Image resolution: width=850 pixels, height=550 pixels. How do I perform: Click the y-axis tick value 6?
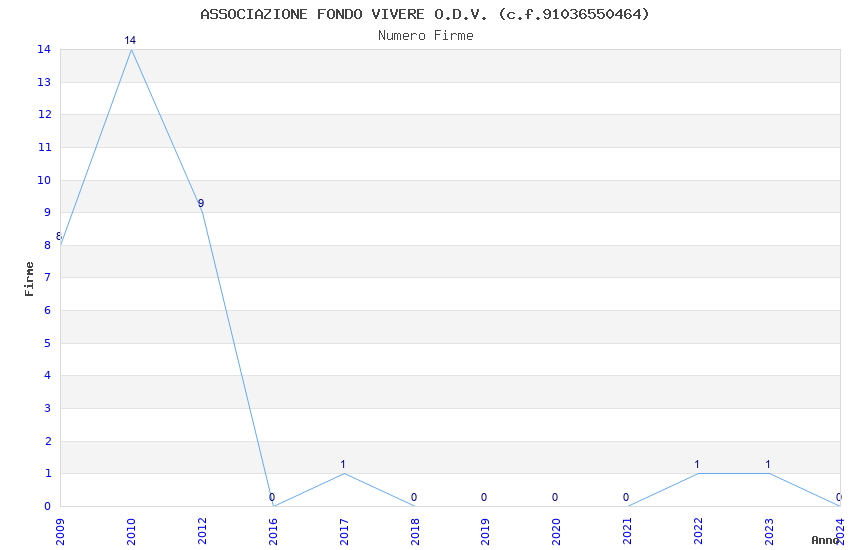coord(48,310)
